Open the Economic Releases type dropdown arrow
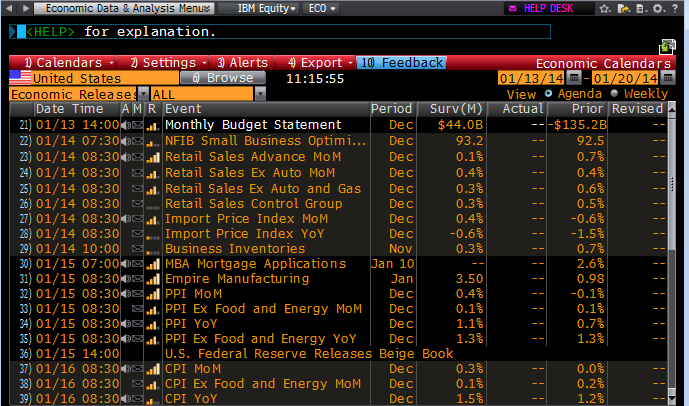Image resolution: width=689 pixels, height=406 pixels. (x=143, y=94)
